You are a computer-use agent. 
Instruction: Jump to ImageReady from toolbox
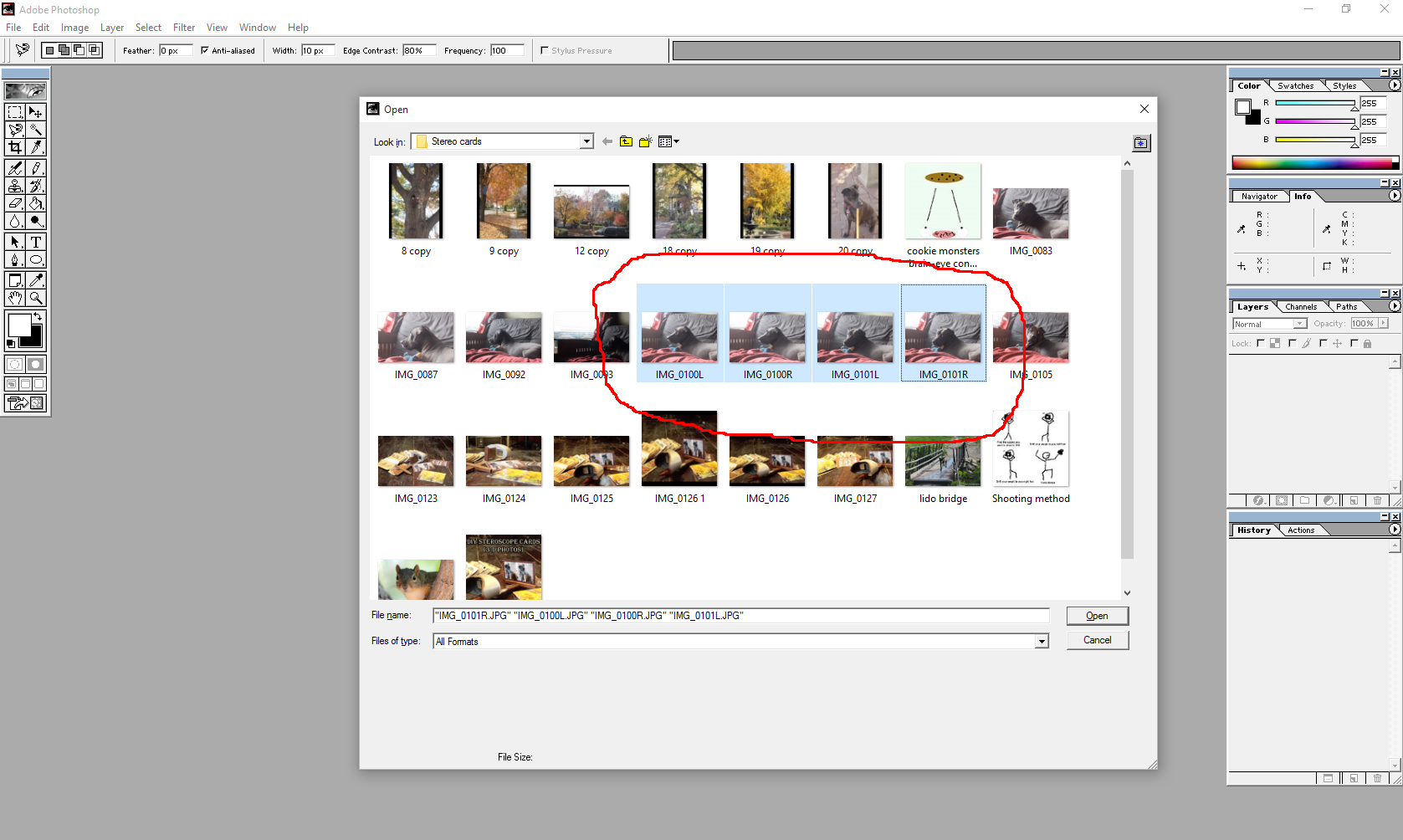pyautogui.click(x=25, y=403)
